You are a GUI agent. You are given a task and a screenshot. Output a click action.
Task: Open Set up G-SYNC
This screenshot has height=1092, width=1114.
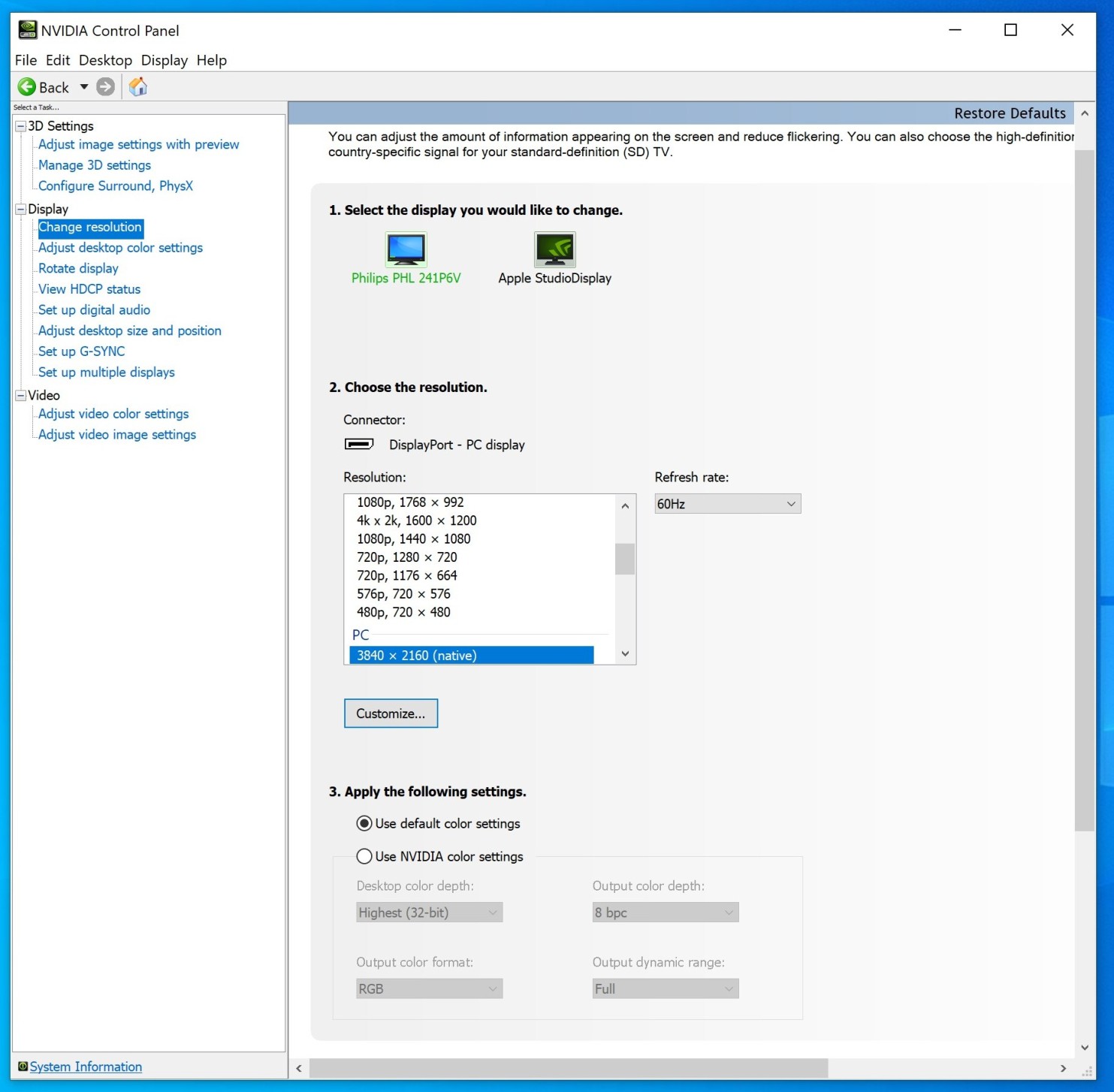pos(82,351)
